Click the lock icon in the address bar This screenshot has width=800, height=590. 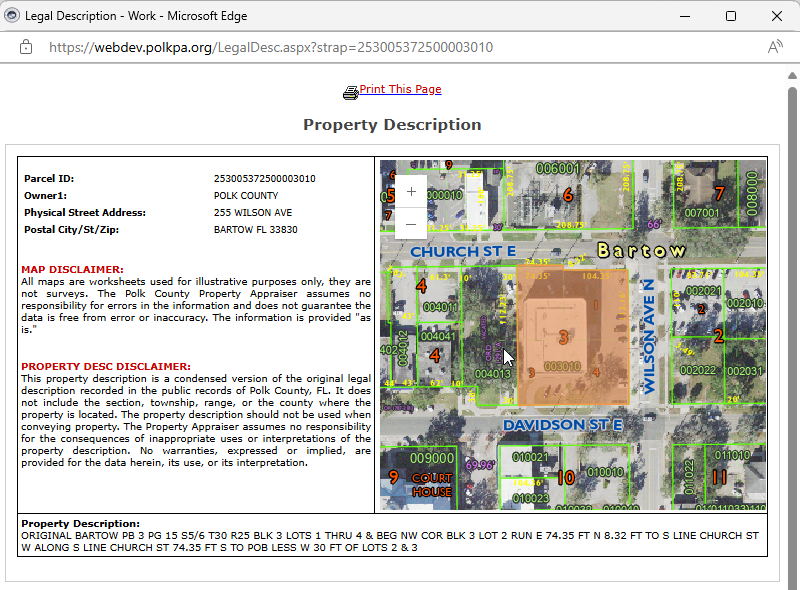coord(25,47)
